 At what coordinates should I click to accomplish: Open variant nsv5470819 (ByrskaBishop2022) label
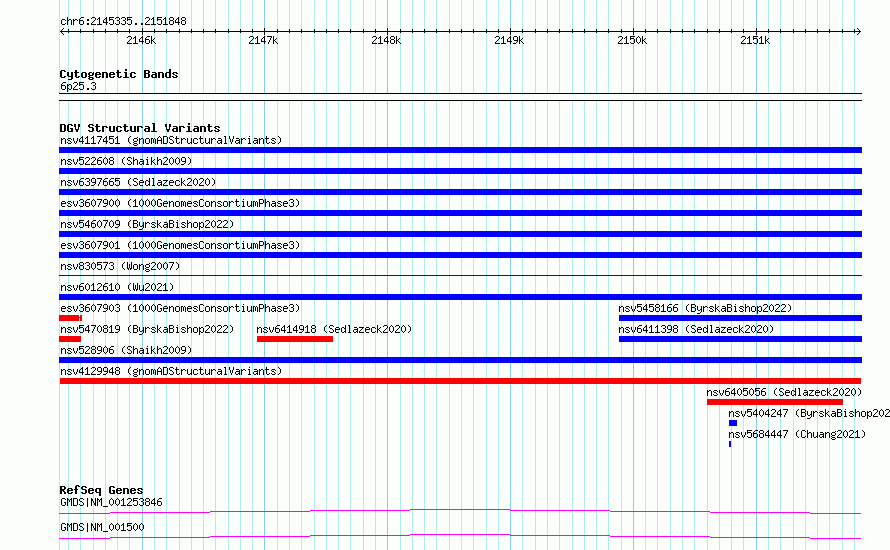pyautogui.click(x=147, y=329)
